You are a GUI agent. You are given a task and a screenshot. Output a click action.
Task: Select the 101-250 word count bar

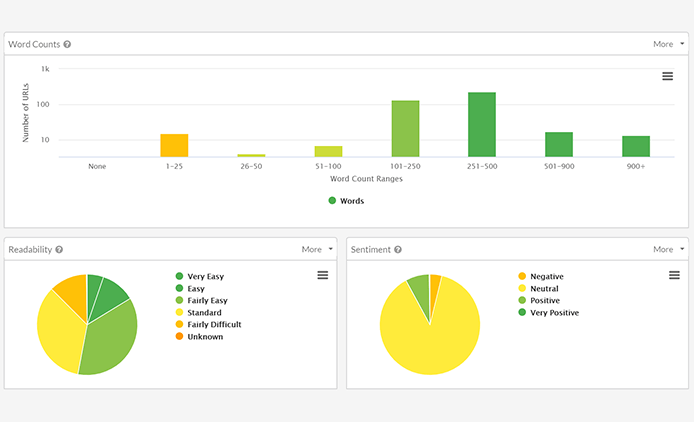pyautogui.click(x=405, y=129)
